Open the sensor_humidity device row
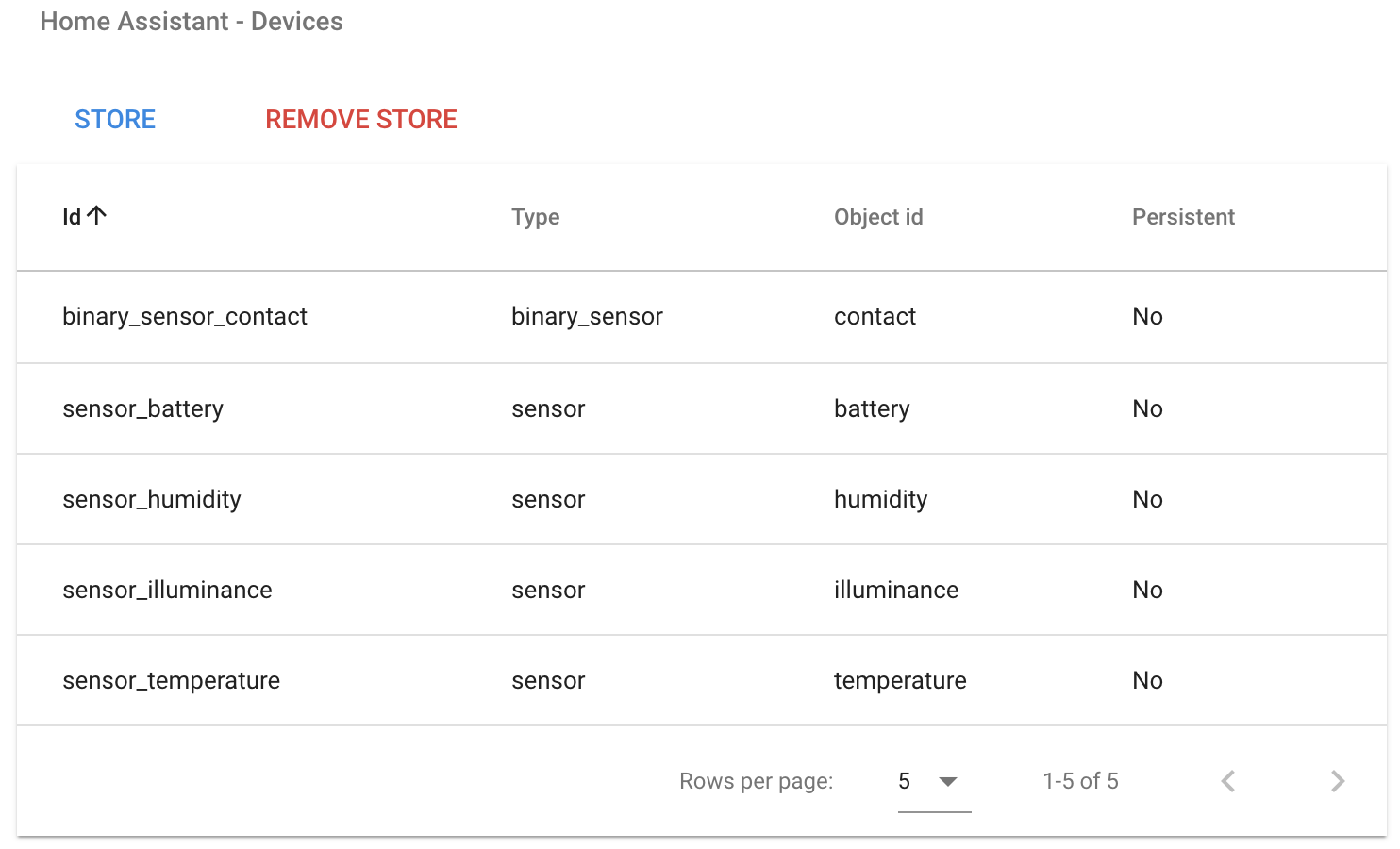Image resolution: width=1400 pixels, height=849 pixels. click(702, 499)
